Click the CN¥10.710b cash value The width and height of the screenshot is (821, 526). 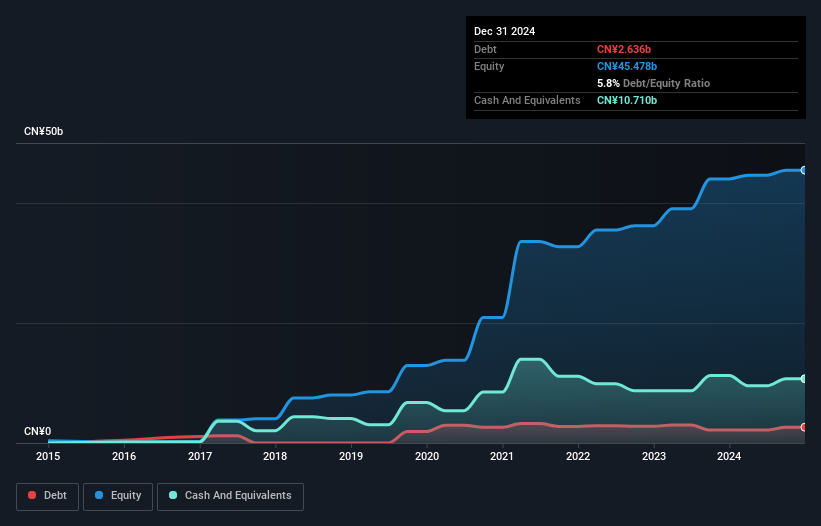[627, 100]
